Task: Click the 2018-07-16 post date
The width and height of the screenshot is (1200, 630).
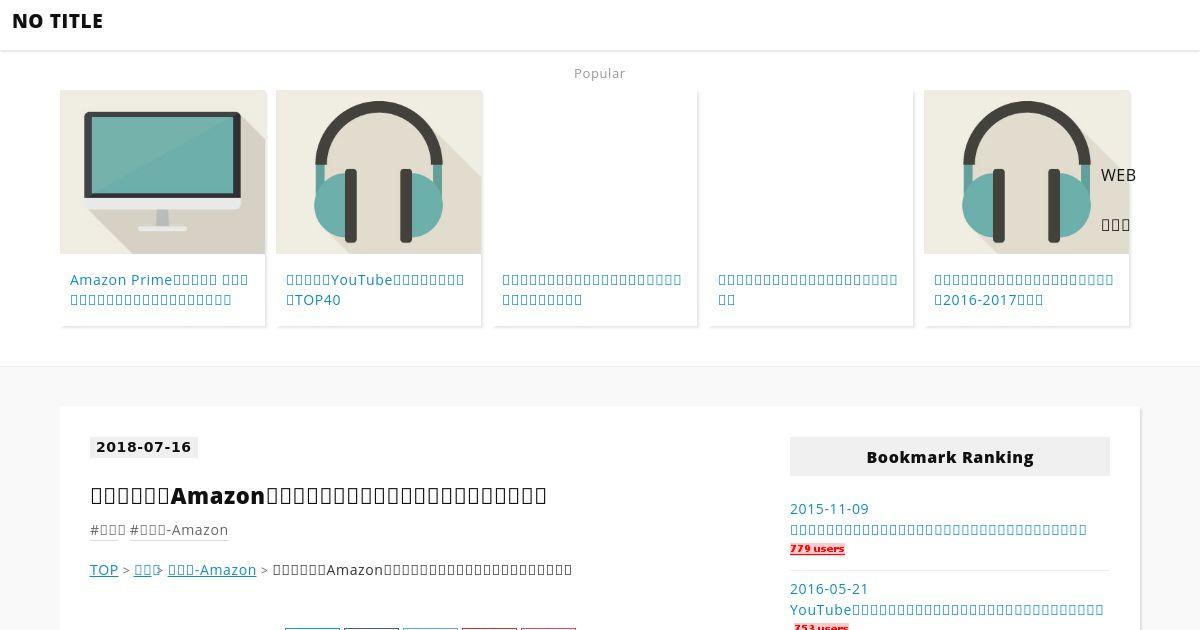Action: point(144,447)
